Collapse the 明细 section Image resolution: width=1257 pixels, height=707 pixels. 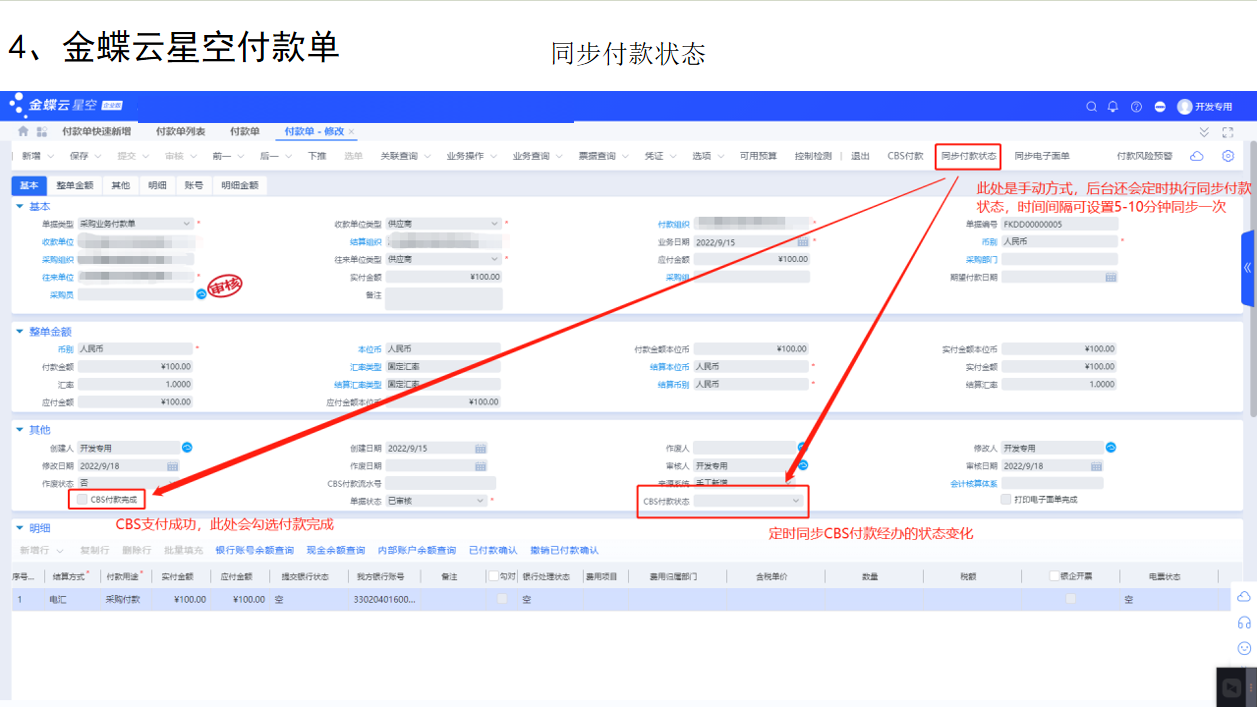point(20,527)
